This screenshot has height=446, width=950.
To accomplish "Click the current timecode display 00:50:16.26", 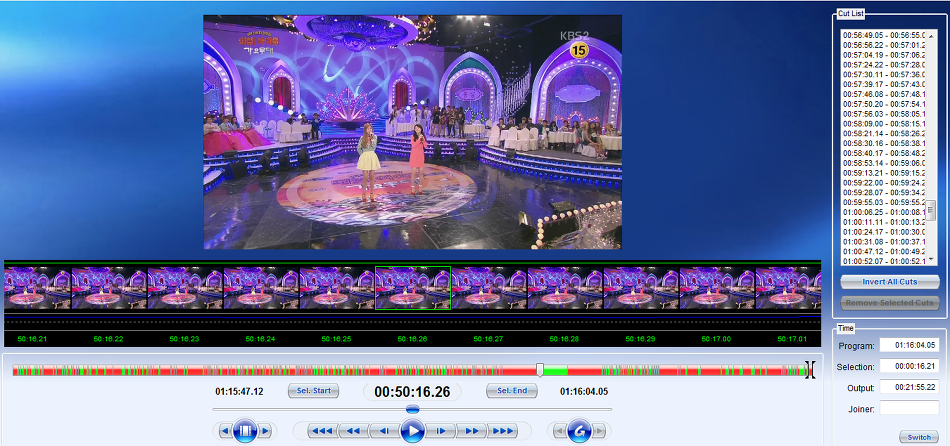I will 413,392.
